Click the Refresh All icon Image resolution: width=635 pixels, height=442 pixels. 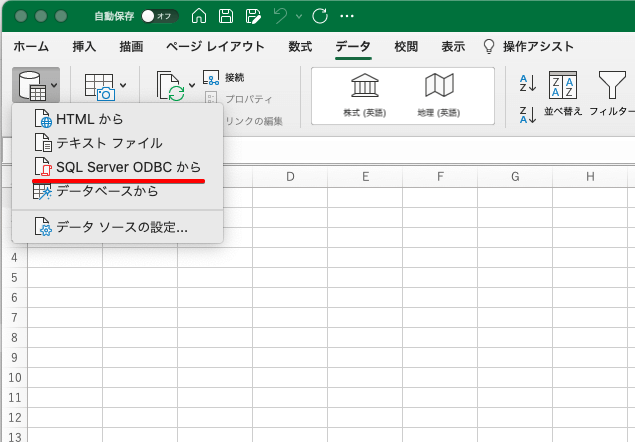(x=170, y=86)
